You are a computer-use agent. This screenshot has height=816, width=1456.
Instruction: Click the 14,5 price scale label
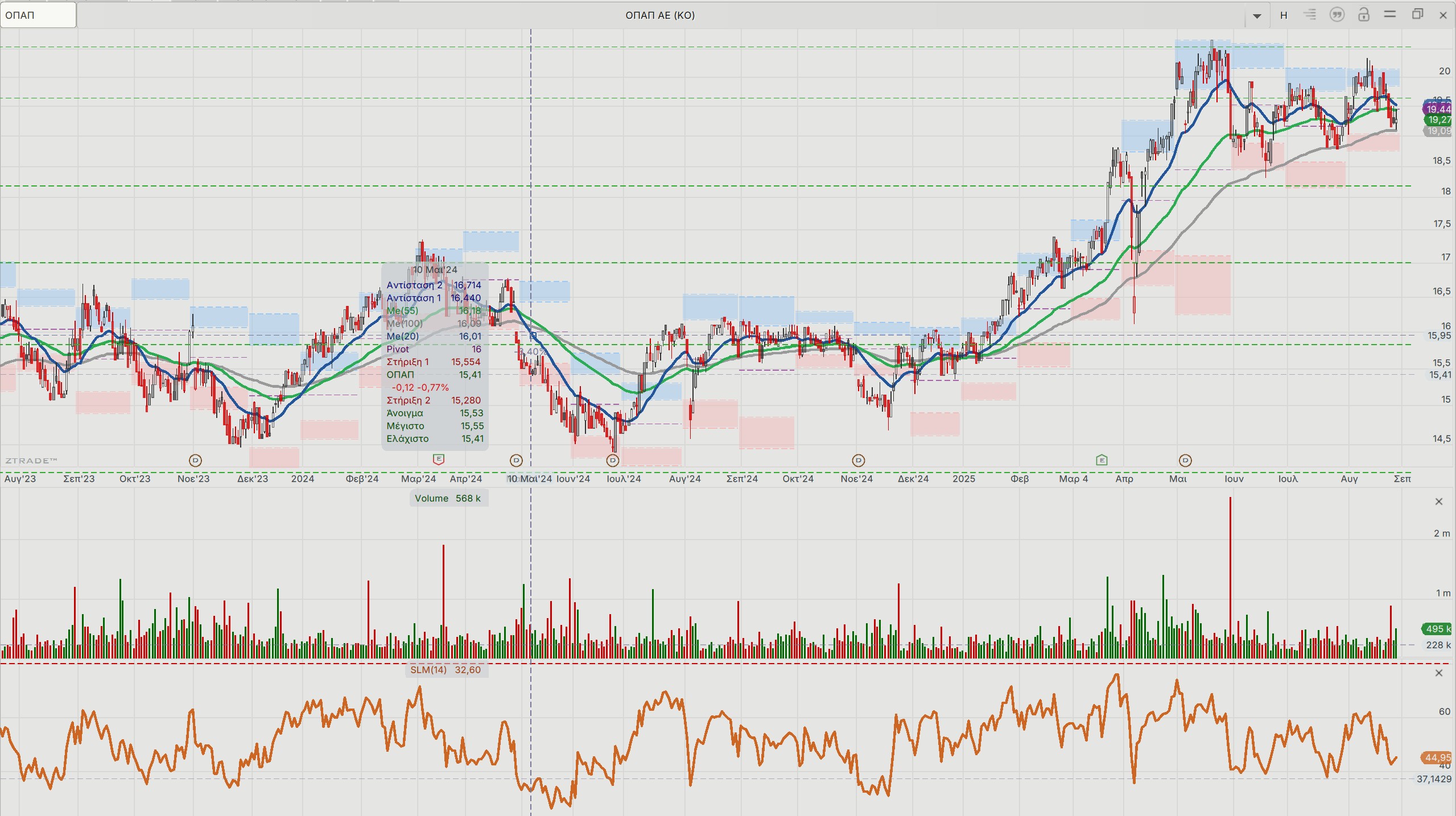pyautogui.click(x=1442, y=438)
